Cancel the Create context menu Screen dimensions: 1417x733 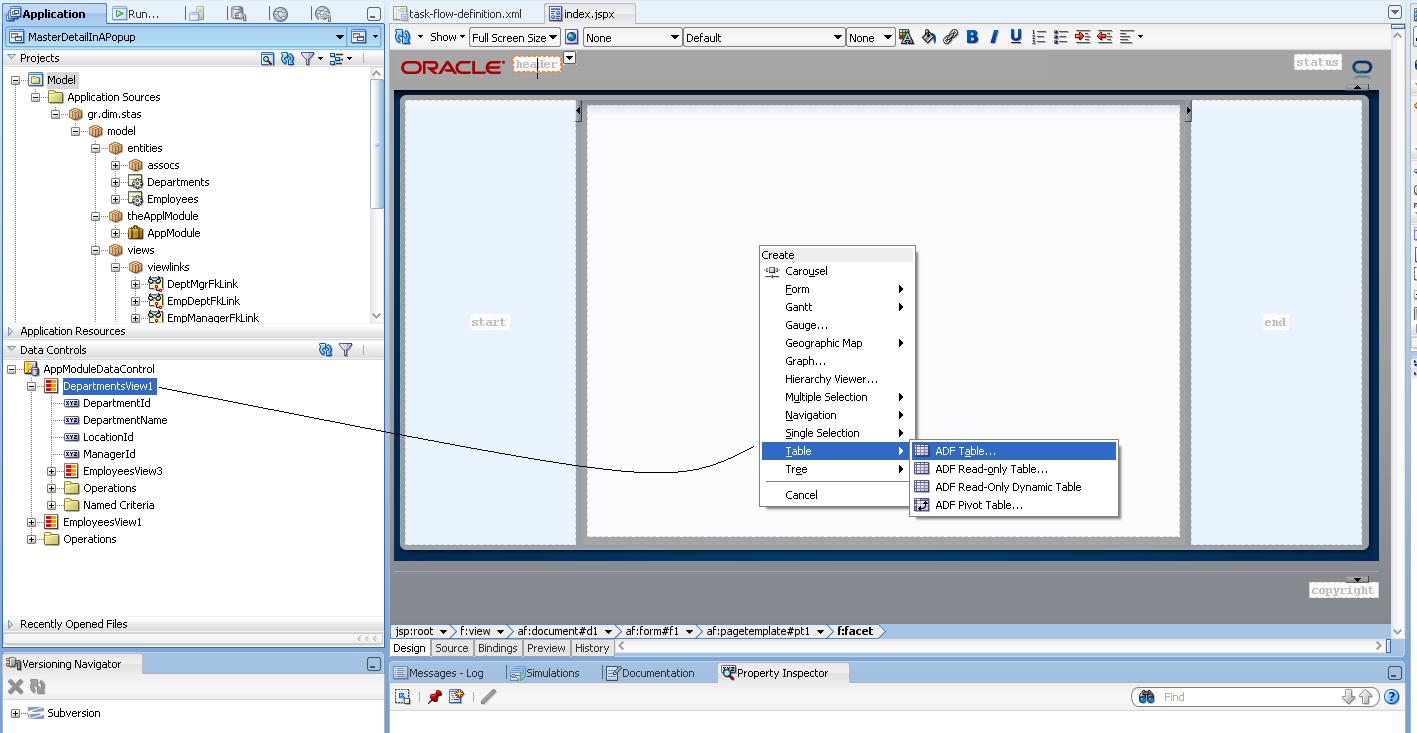pyautogui.click(x=800, y=494)
